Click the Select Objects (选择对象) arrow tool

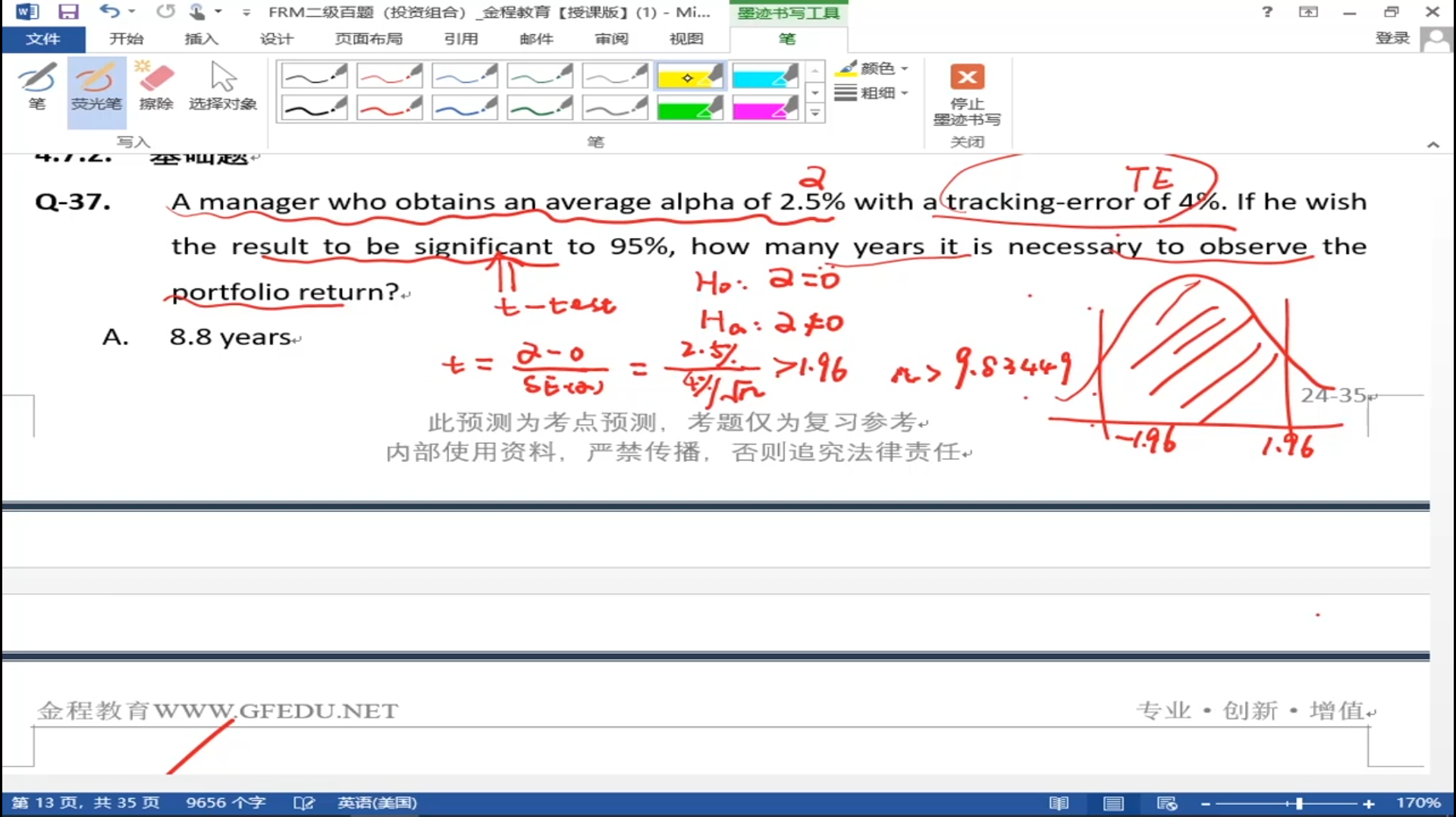222,86
